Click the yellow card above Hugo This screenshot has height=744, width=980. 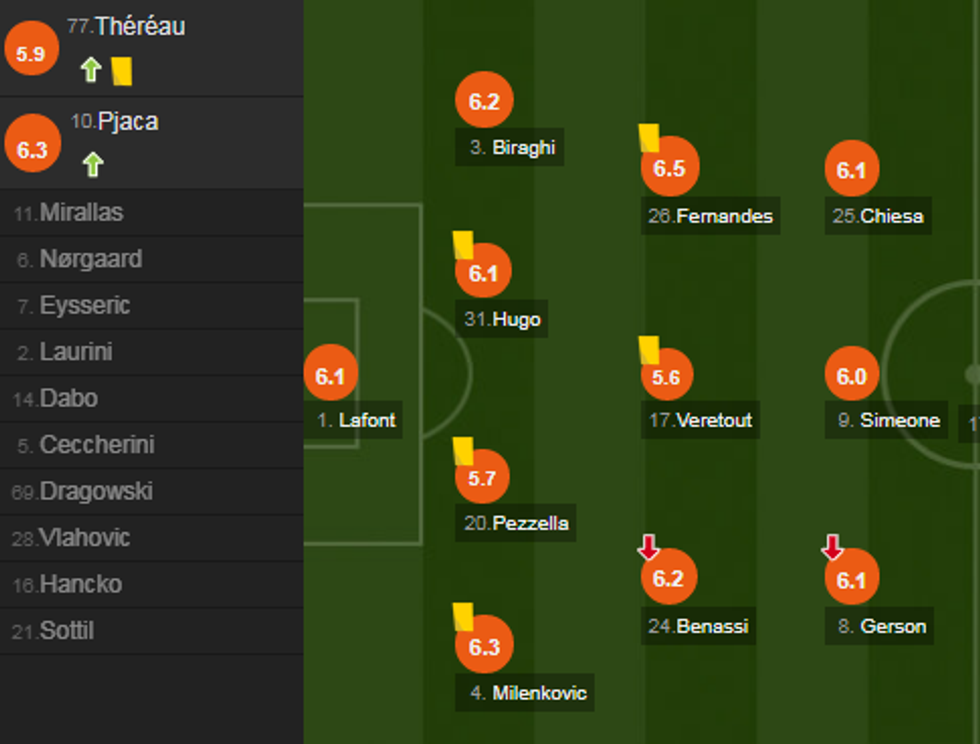[463, 245]
